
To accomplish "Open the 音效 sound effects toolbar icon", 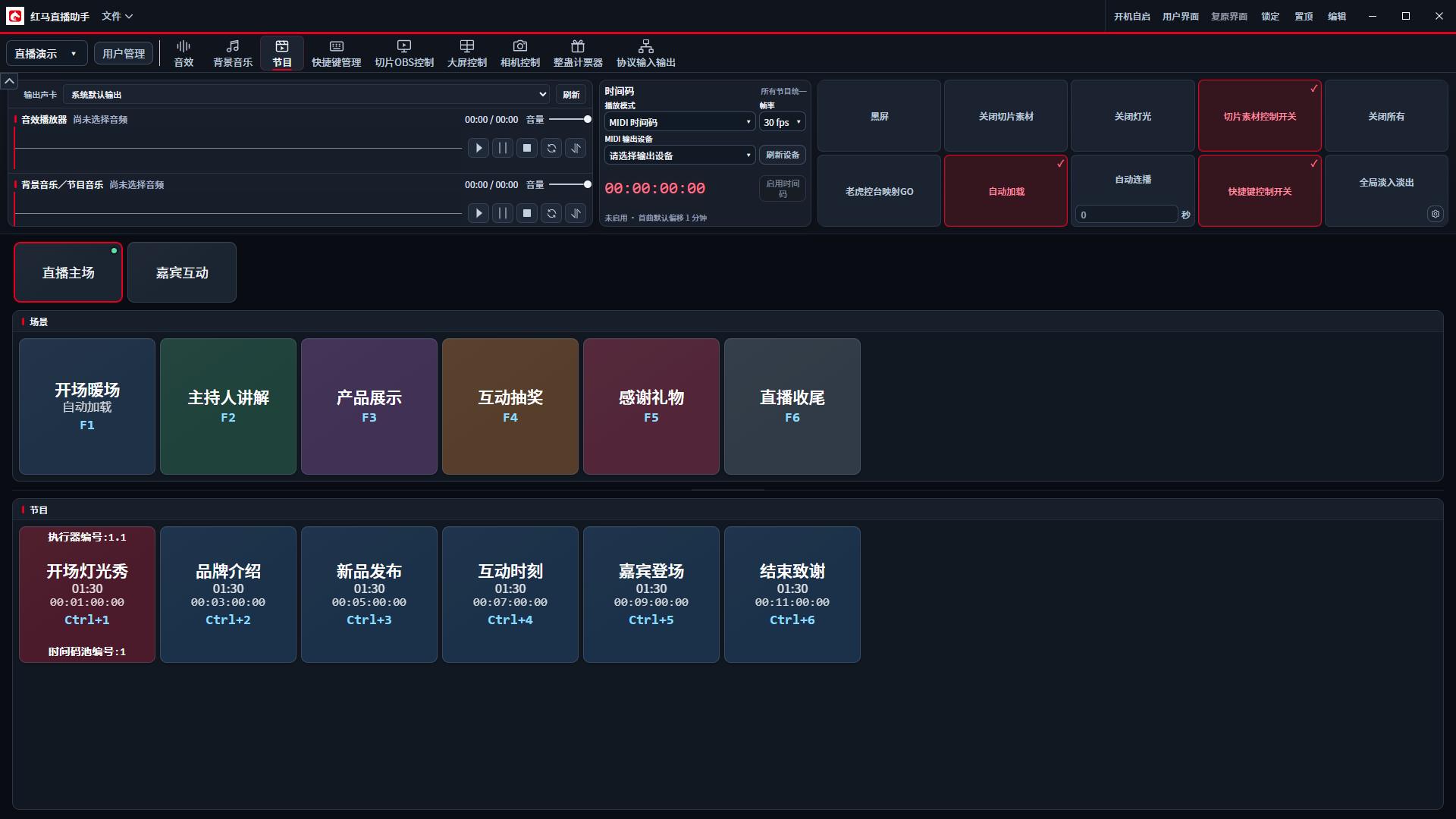I will pyautogui.click(x=184, y=53).
